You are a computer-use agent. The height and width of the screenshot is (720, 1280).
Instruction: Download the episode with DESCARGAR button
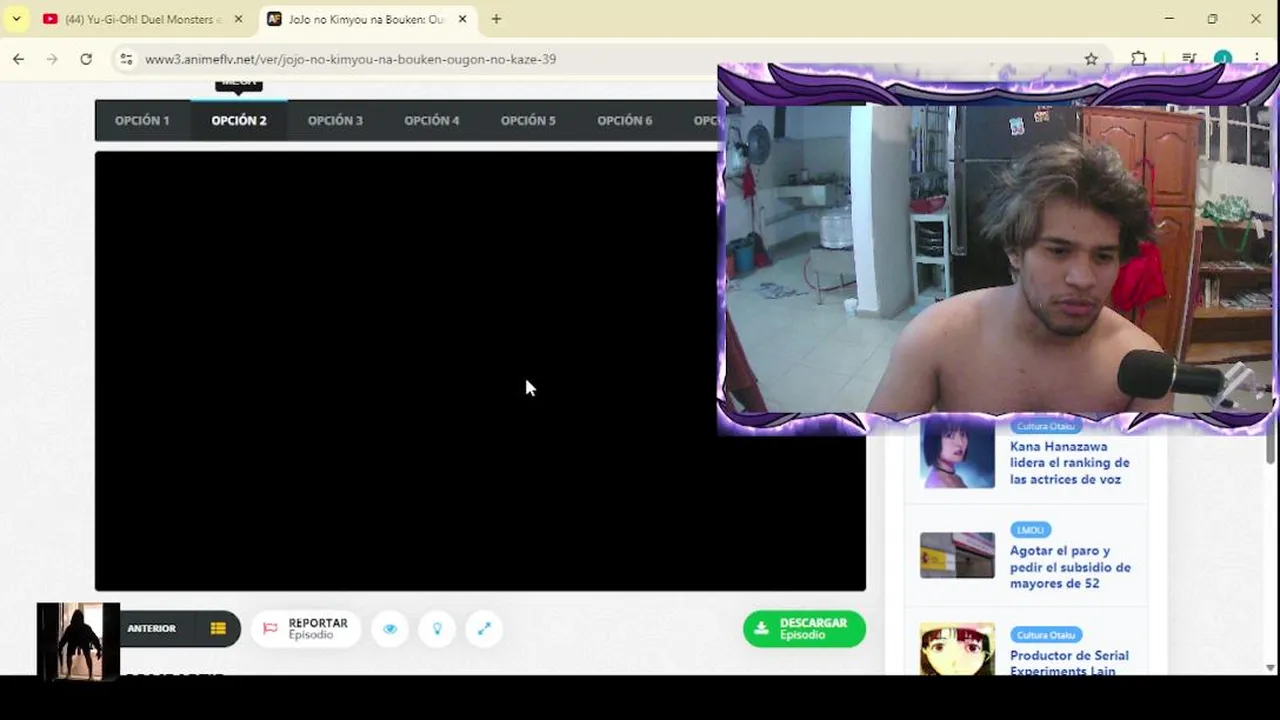pos(804,629)
